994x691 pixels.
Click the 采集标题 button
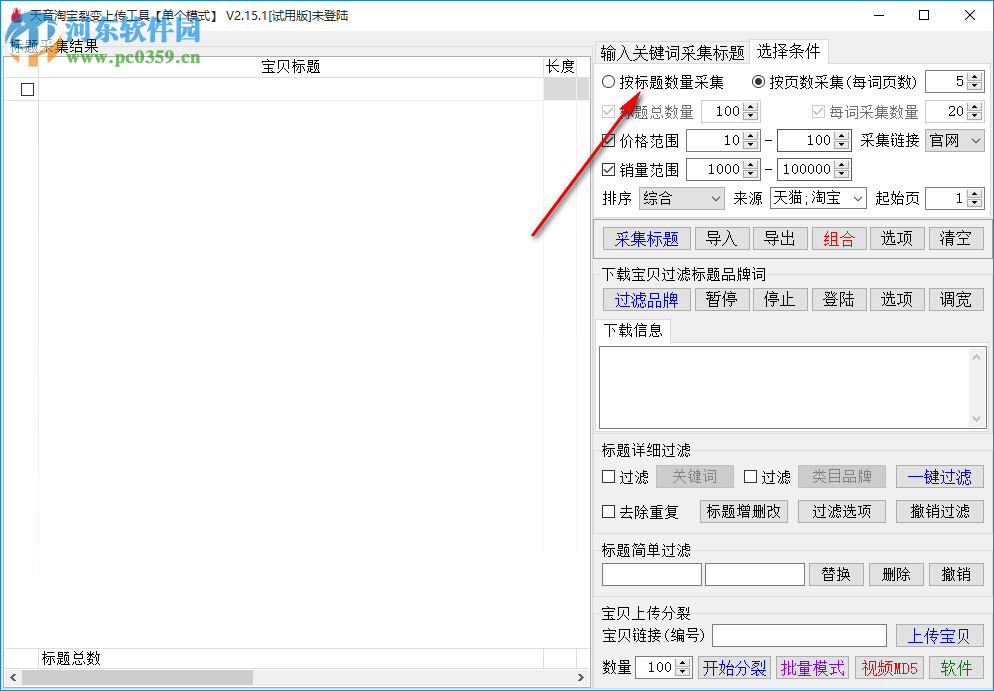click(646, 238)
